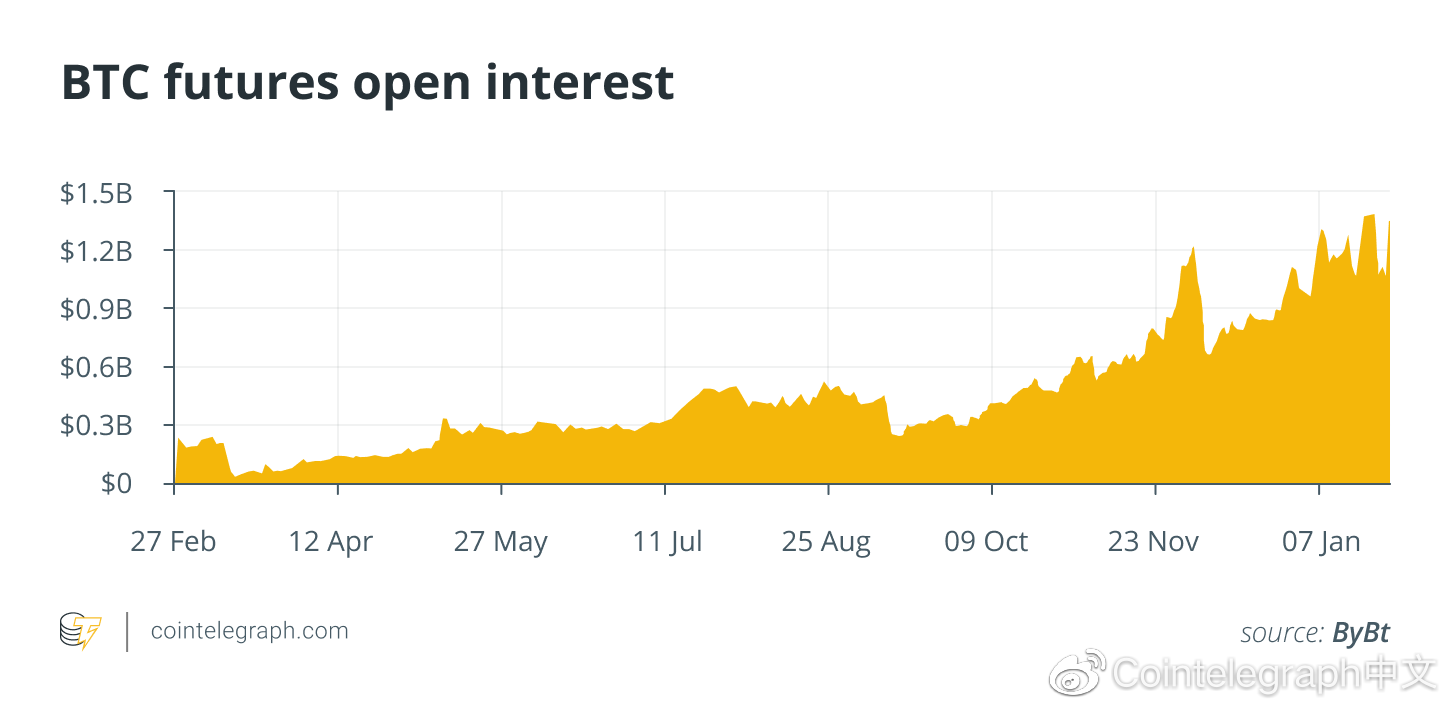The image size is (1450, 712).
Task: Select the 23 Nov date marker
Action: pos(1153,542)
